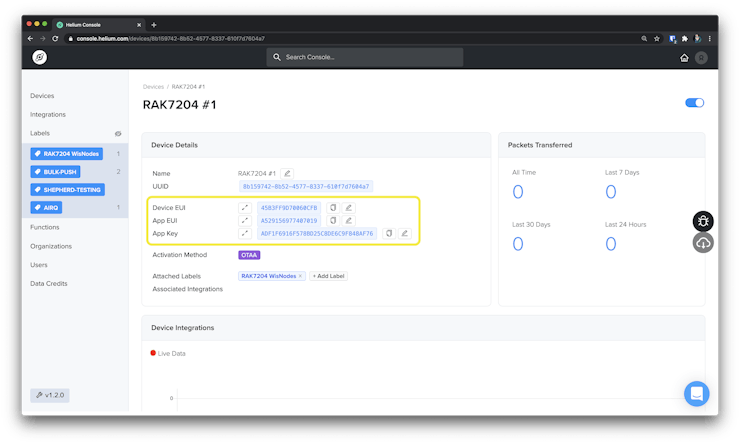Edit device name pencil icon
The width and height of the screenshot is (740, 444).
pos(287,174)
